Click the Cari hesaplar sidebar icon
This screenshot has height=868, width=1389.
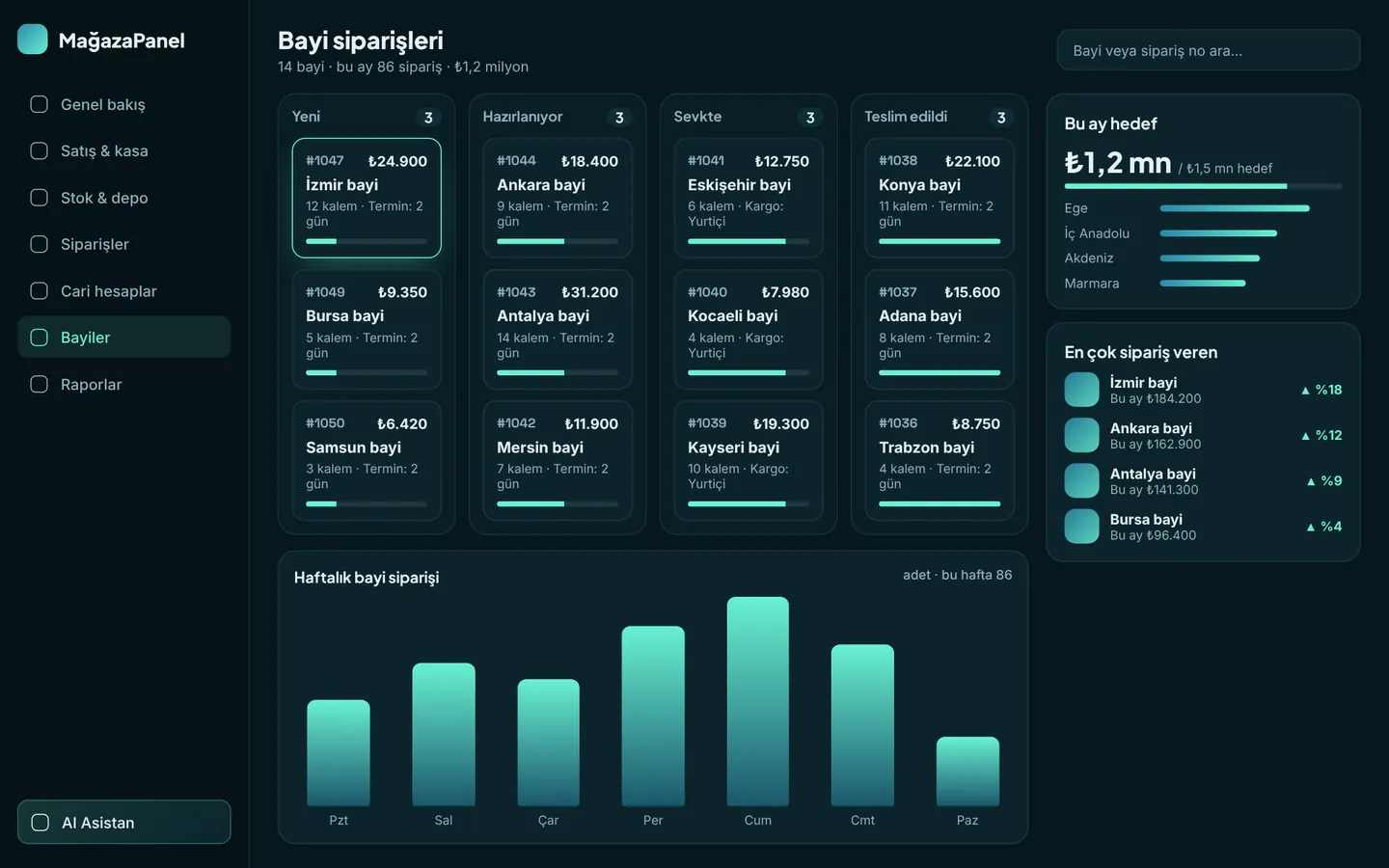pos(40,291)
